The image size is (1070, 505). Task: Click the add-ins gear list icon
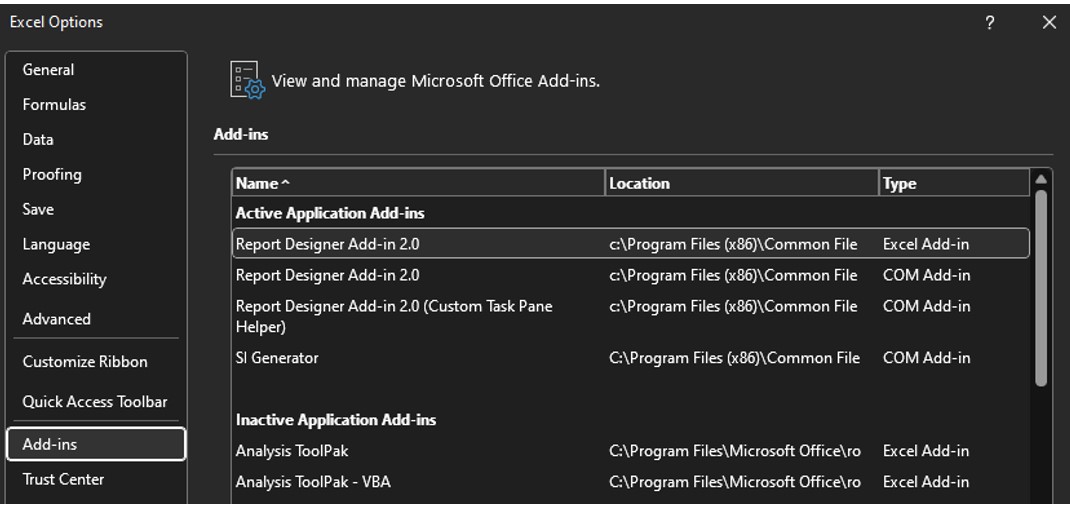pos(247,81)
